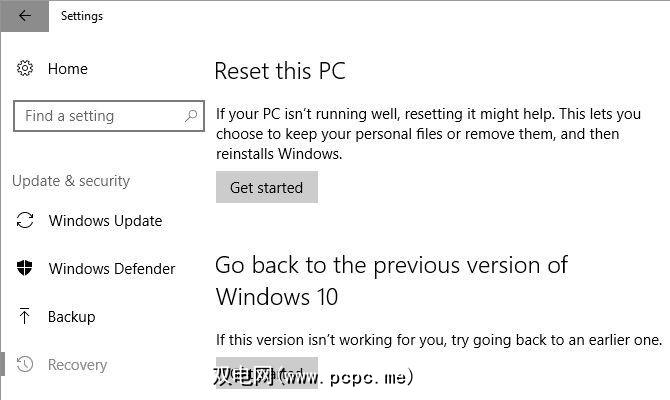Click the Recovery clock icon
Screen dimensions: 670x400
pyautogui.click(x=26, y=365)
